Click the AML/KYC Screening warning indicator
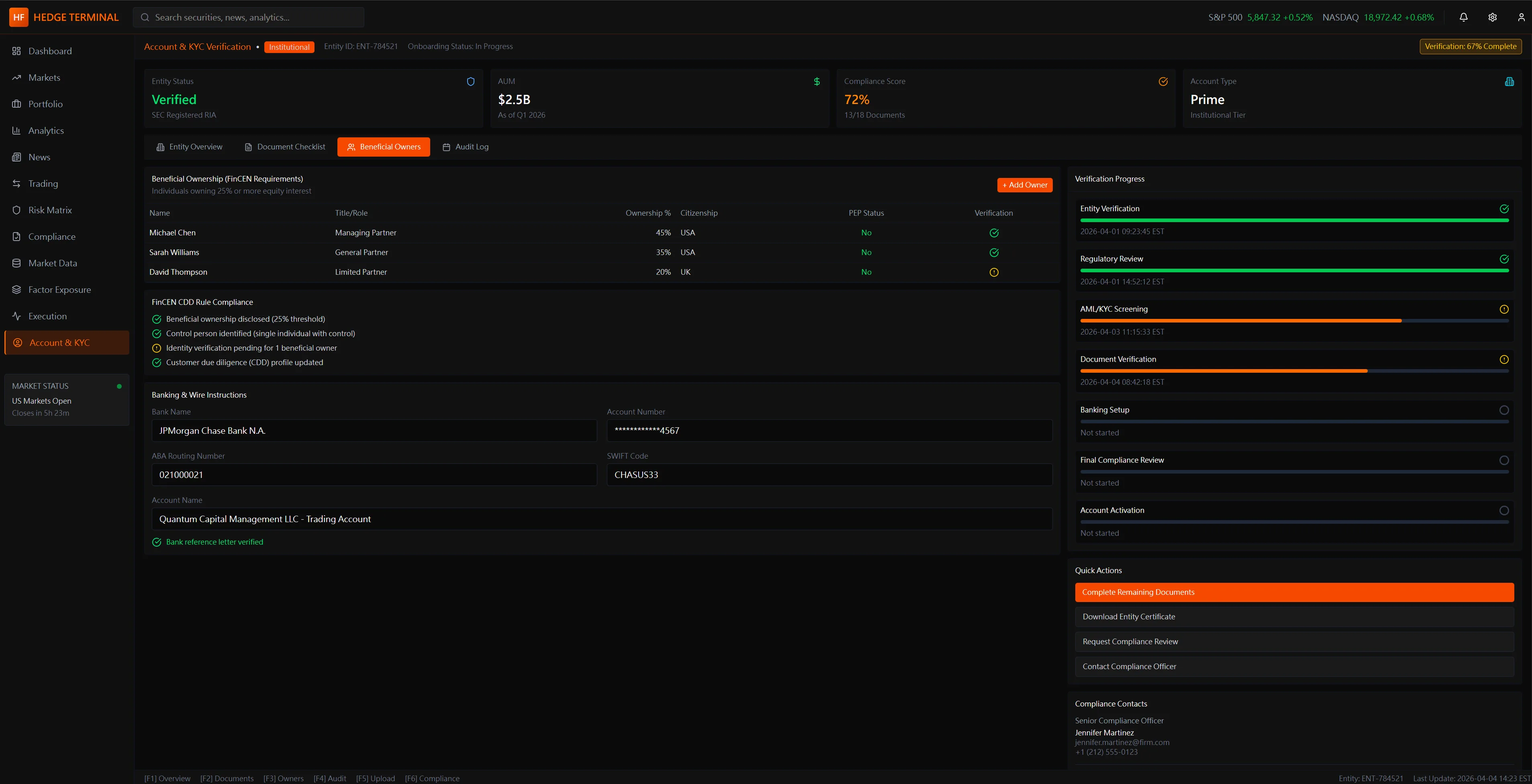This screenshot has width=1532, height=784. click(1505, 309)
